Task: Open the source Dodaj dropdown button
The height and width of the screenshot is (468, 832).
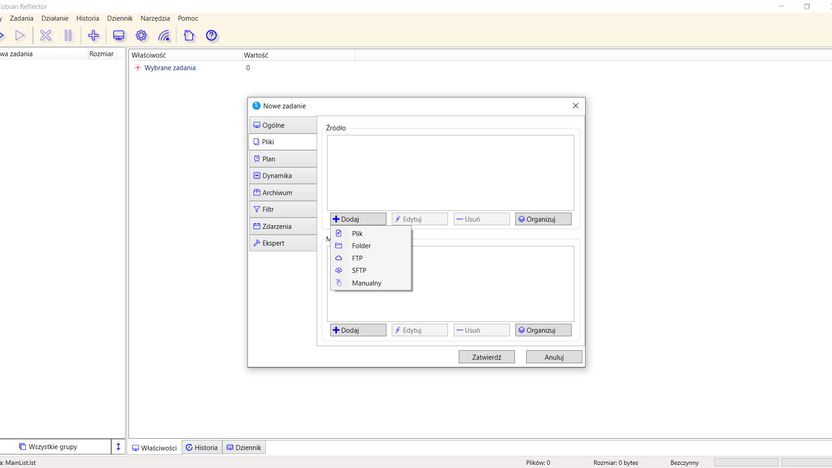Action: (358, 219)
